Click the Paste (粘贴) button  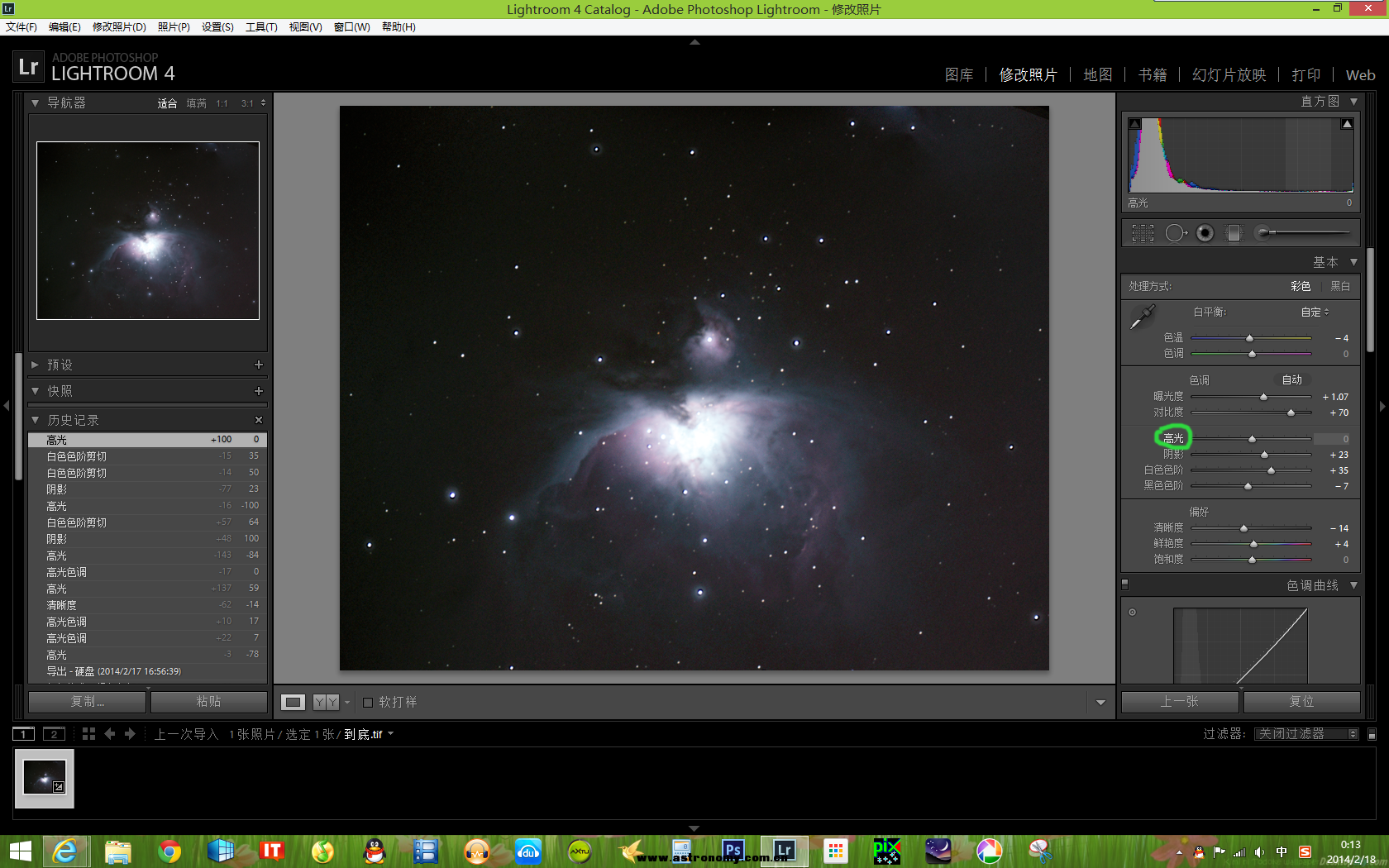point(208,702)
